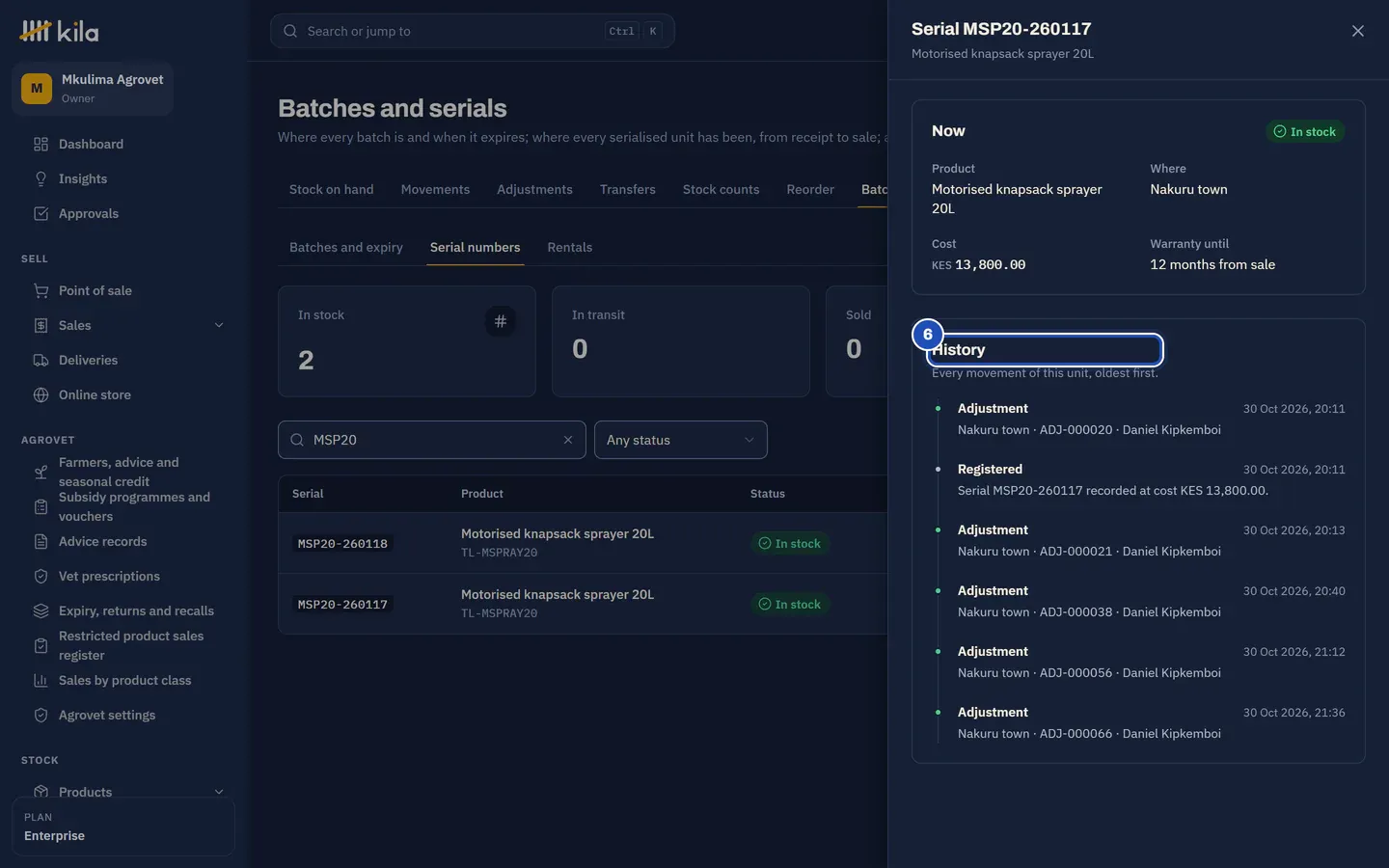Select serial row MSP20-260118
The height and width of the screenshot is (868, 1389).
pos(583,543)
